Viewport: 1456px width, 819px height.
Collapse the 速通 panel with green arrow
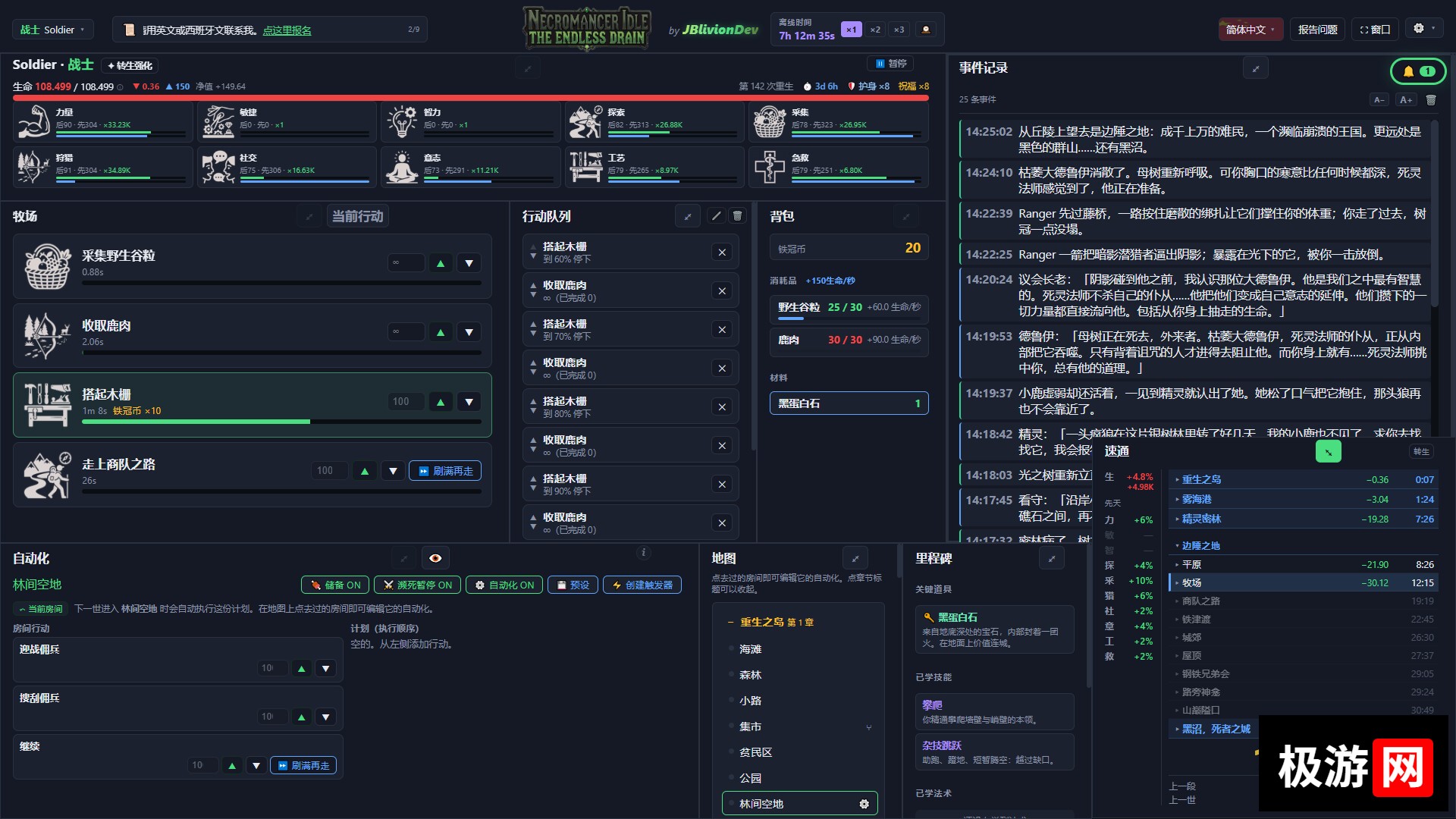point(1328,452)
